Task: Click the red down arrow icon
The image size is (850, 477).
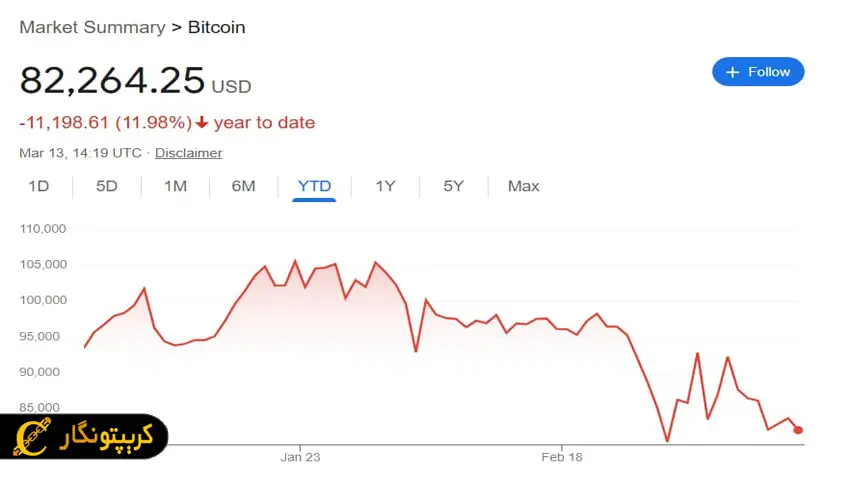Action: coord(202,123)
